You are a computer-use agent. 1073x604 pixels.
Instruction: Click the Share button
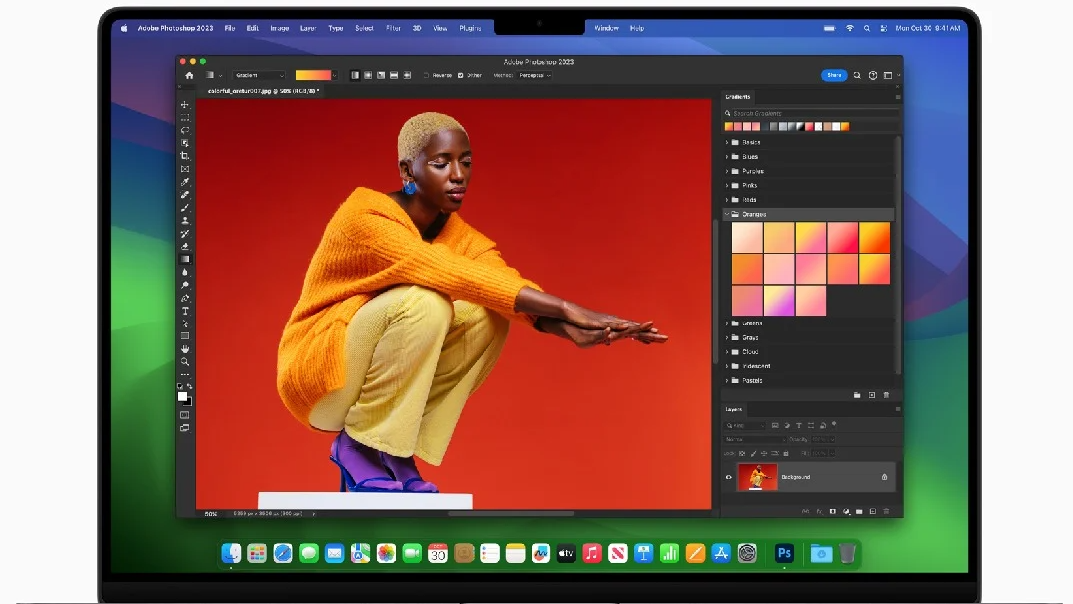834,75
